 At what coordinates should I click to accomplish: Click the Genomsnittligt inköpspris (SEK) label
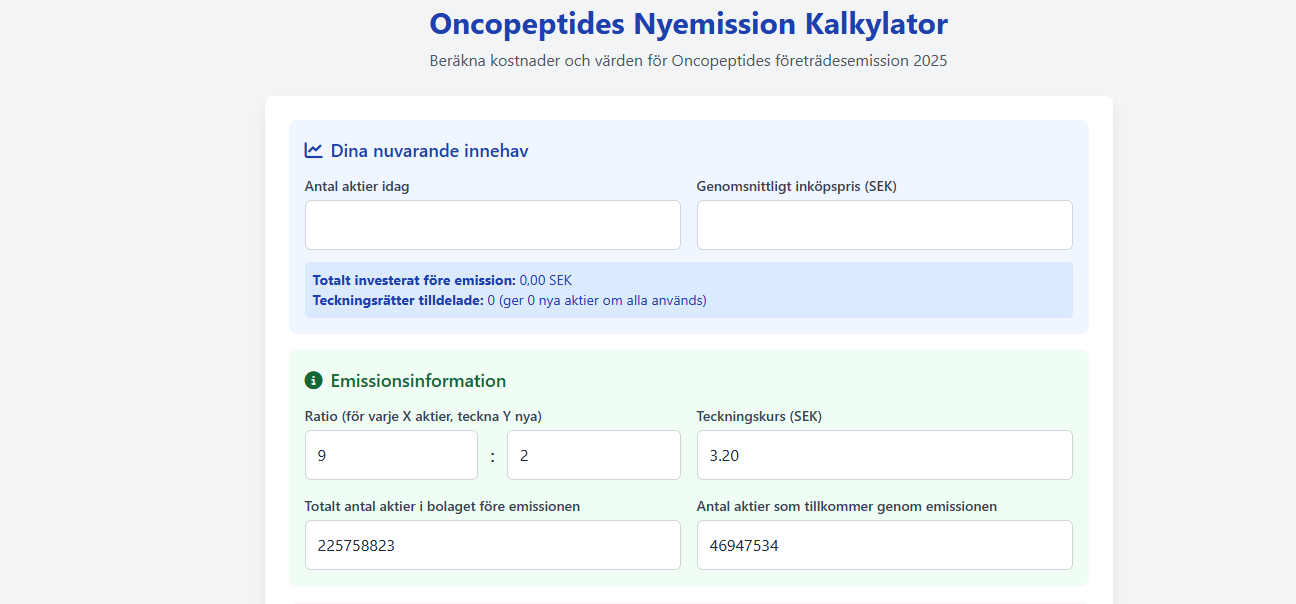pos(796,186)
